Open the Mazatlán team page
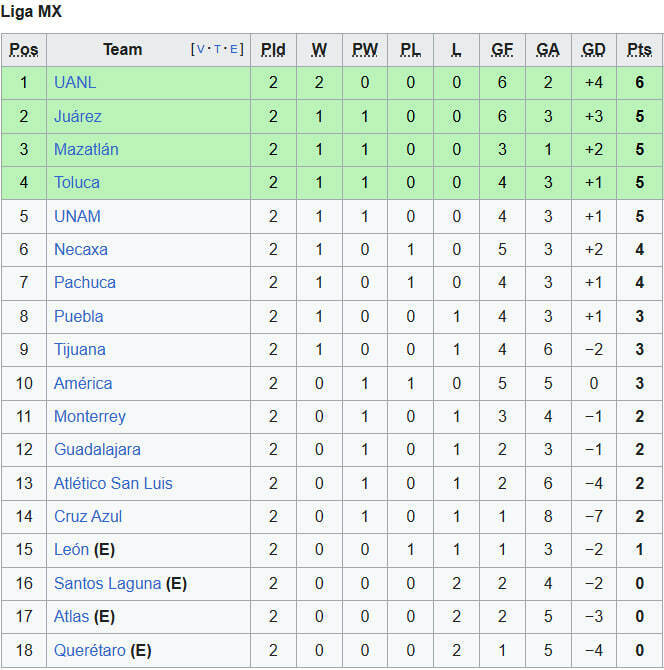664x670 pixels. 86,149
